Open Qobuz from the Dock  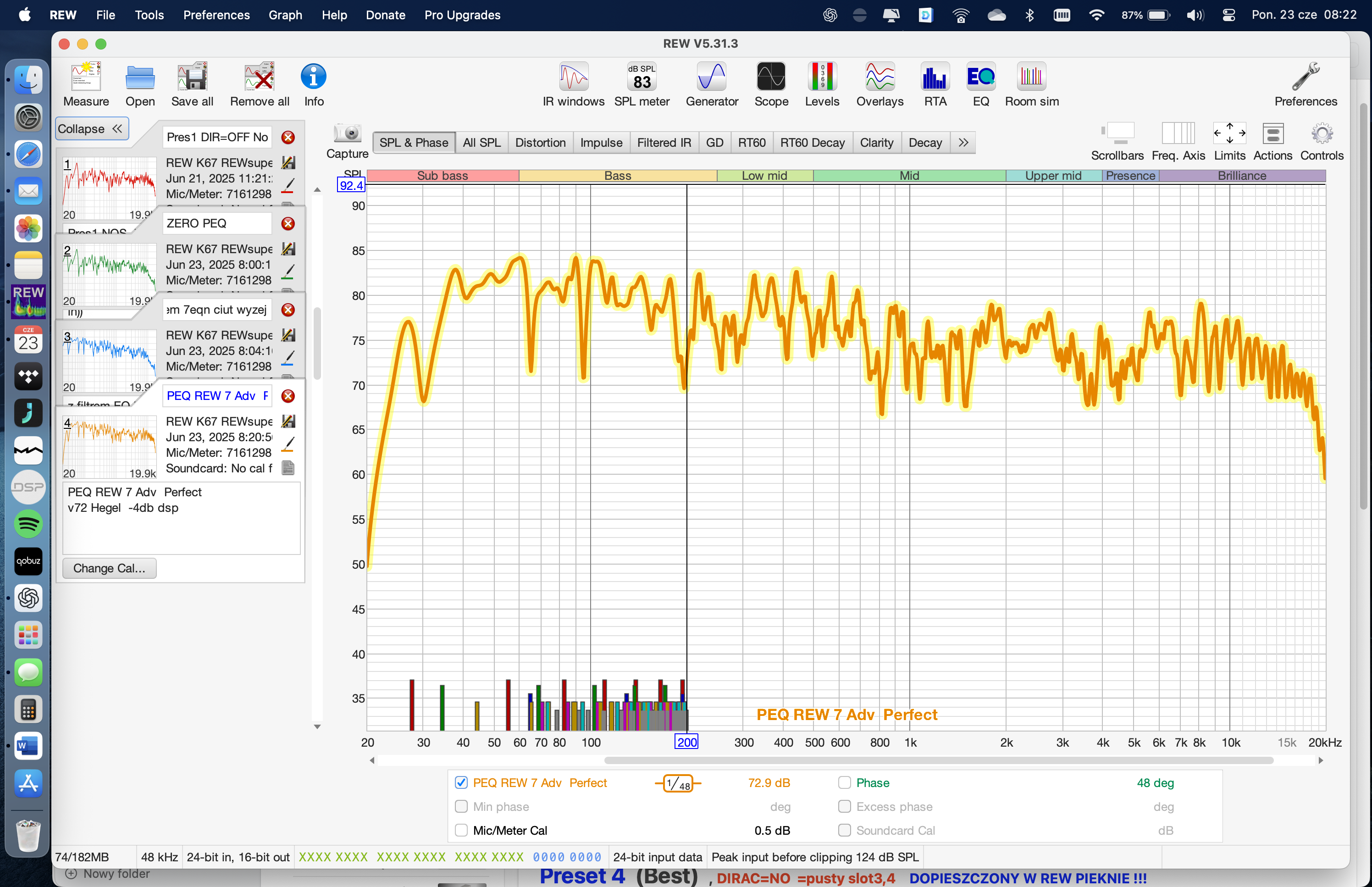pyautogui.click(x=28, y=561)
